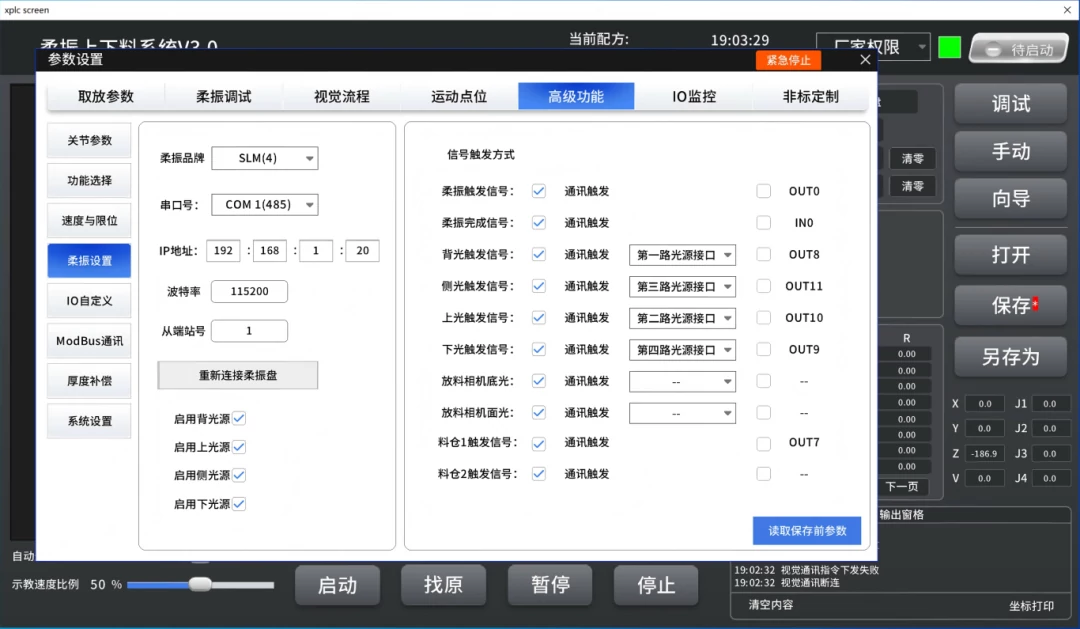Click the 停止 stop button
Screen dimensions: 1080x629
[656, 586]
